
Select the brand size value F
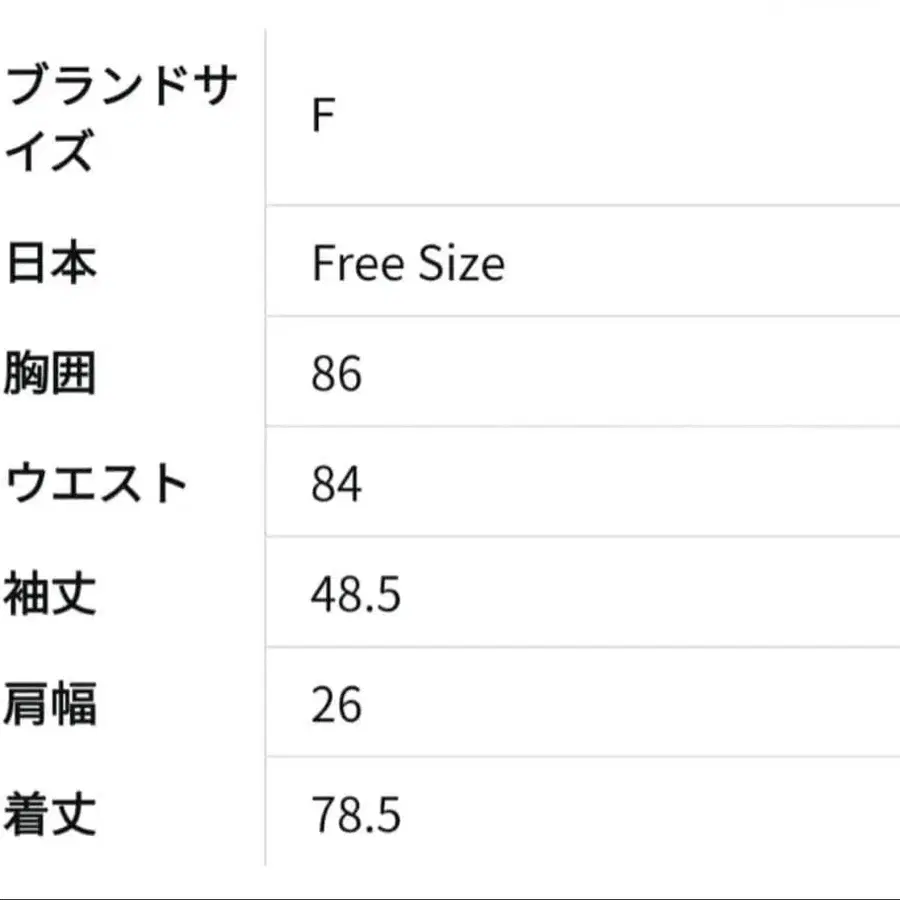tap(322, 117)
